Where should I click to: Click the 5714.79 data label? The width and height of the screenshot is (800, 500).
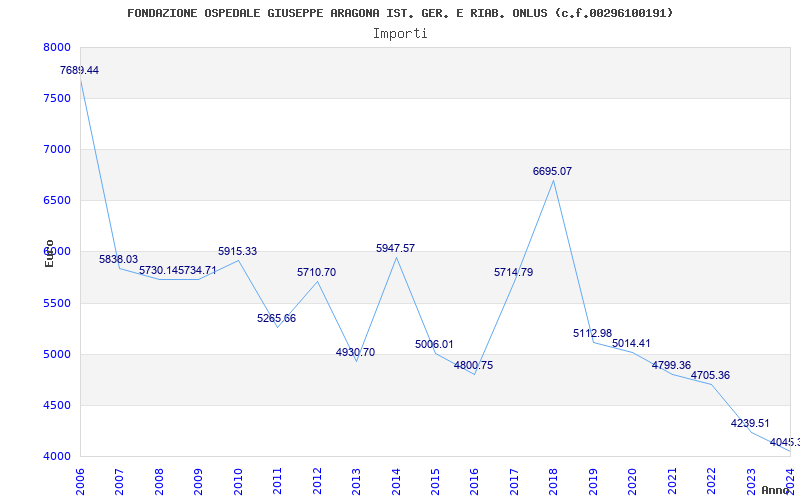513,273
